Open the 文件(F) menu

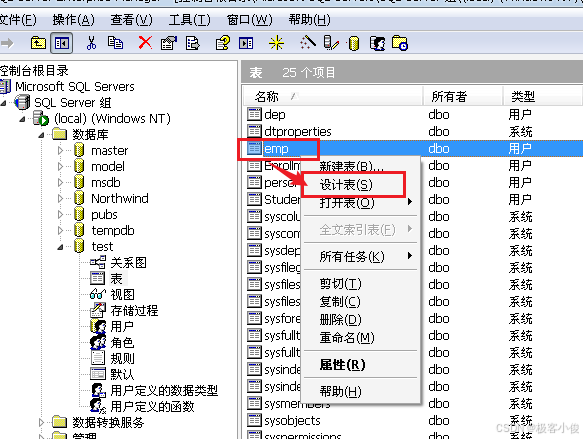18,20
